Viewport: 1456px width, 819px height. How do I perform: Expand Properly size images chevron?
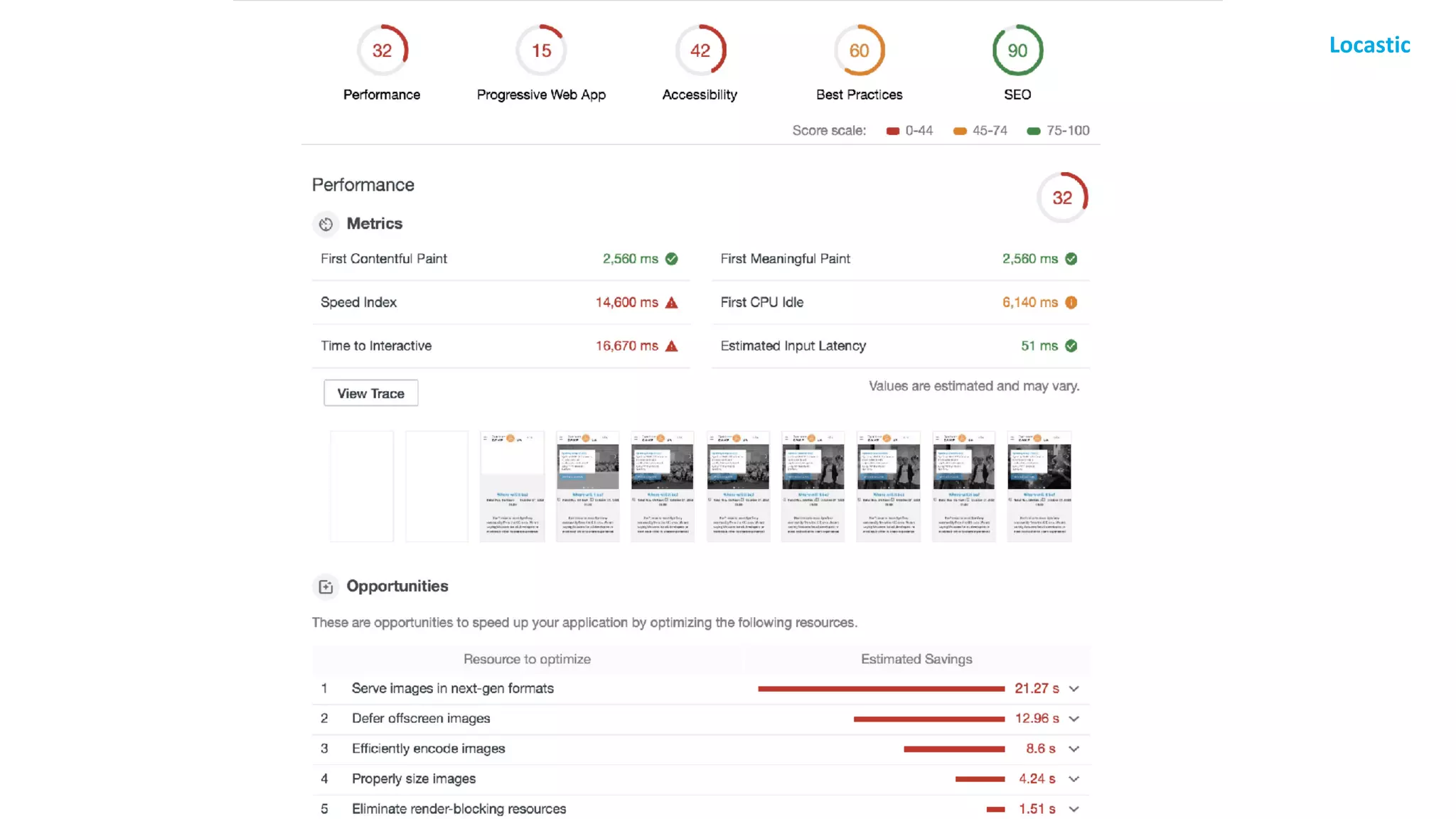pos(1074,779)
